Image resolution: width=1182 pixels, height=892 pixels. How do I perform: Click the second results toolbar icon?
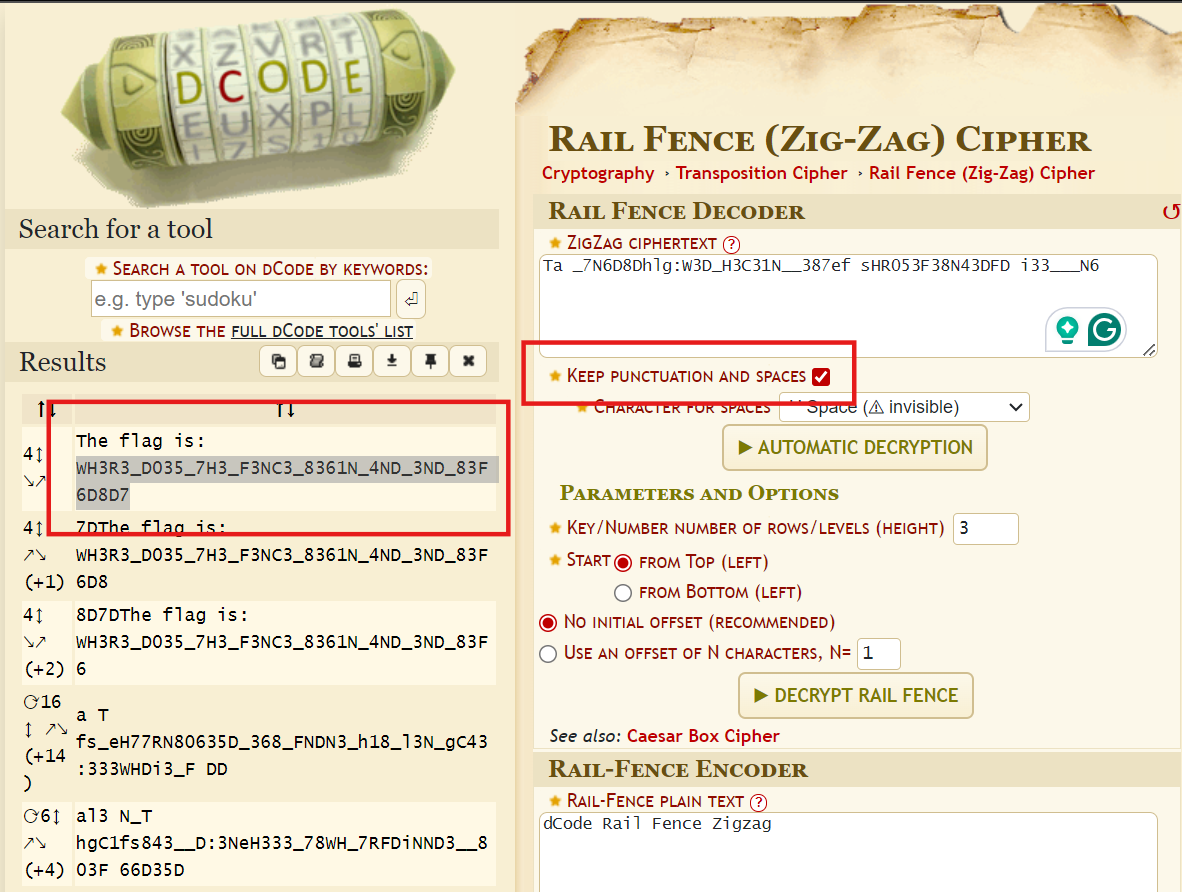[x=317, y=361]
